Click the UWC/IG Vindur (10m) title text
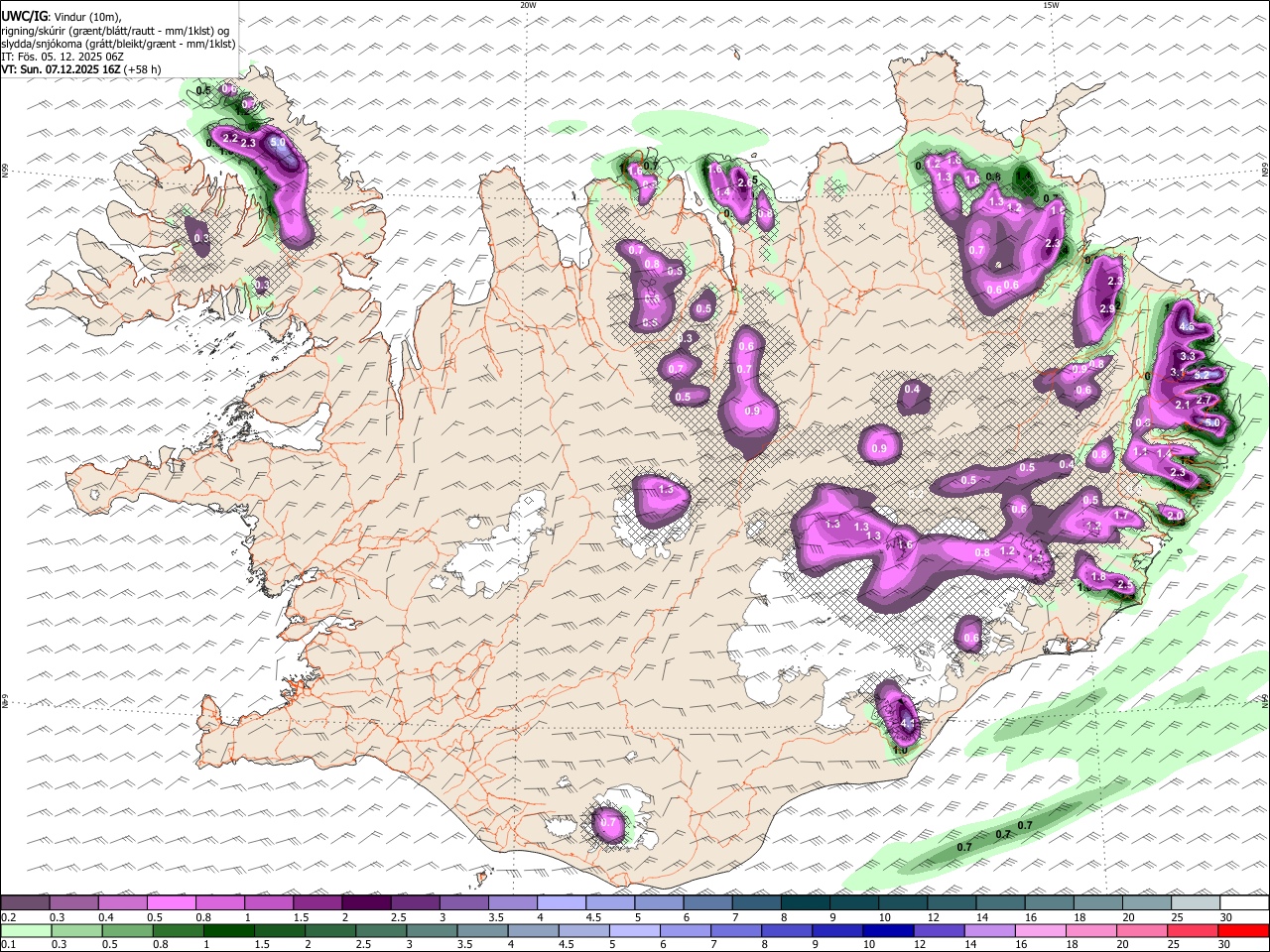 (x=62, y=17)
